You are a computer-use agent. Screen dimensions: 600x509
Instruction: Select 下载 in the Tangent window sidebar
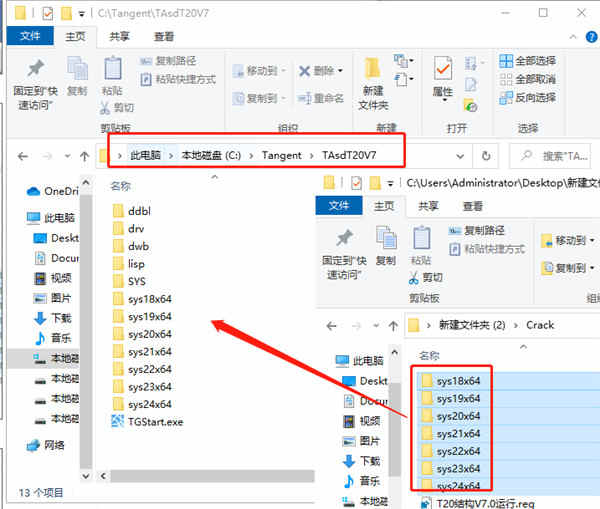[54, 318]
